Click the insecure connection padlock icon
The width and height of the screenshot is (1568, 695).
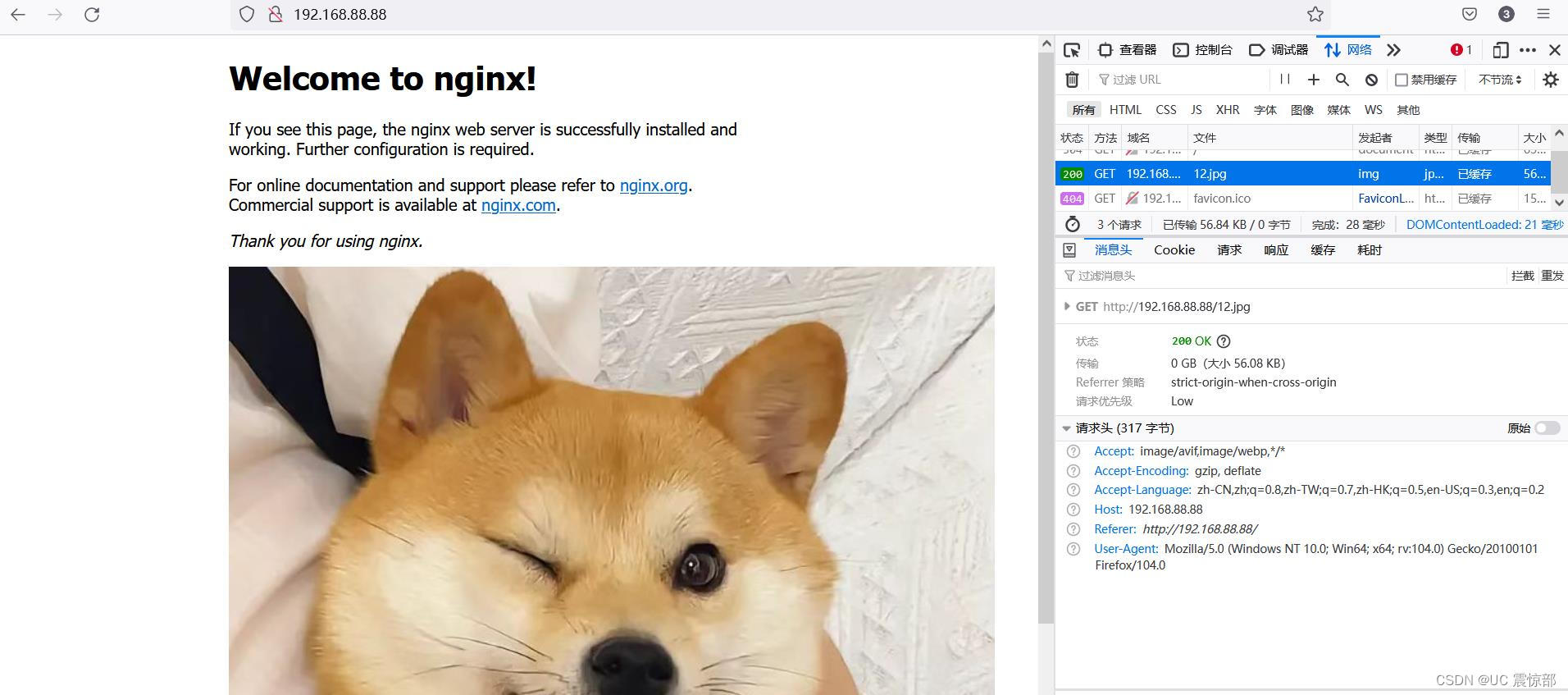(276, 14)
